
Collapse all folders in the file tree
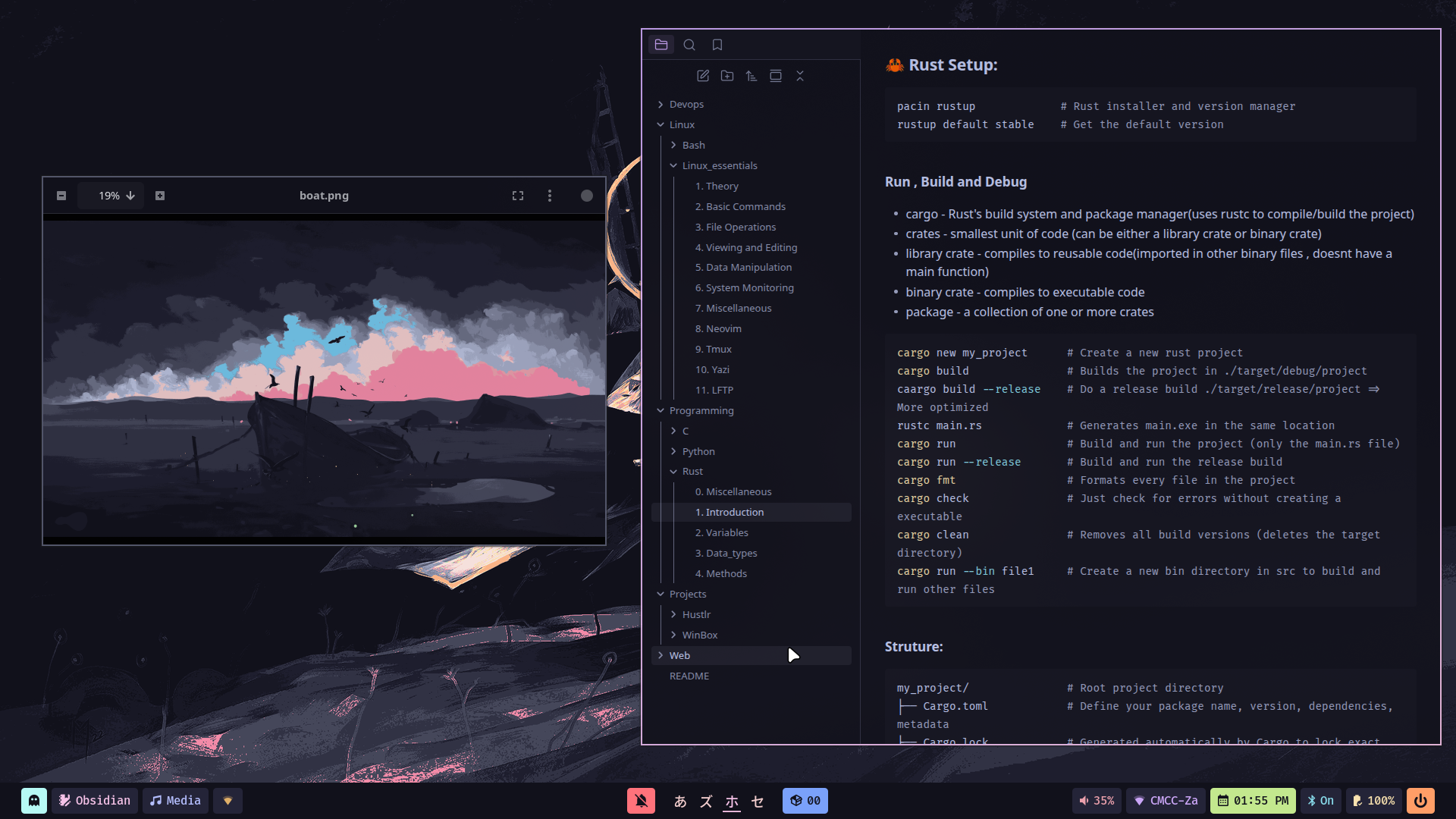point(800,76)
